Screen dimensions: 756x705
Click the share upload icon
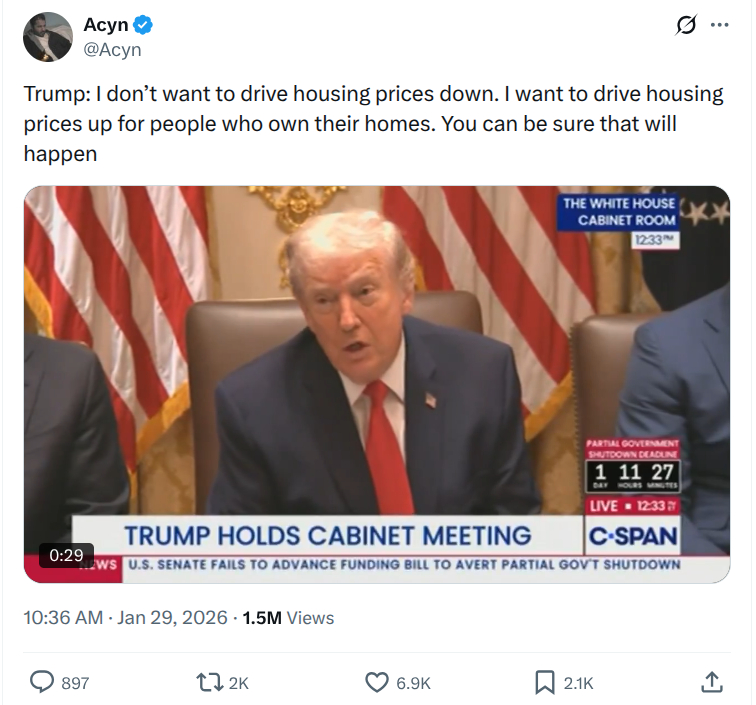(x=712, y=682)
